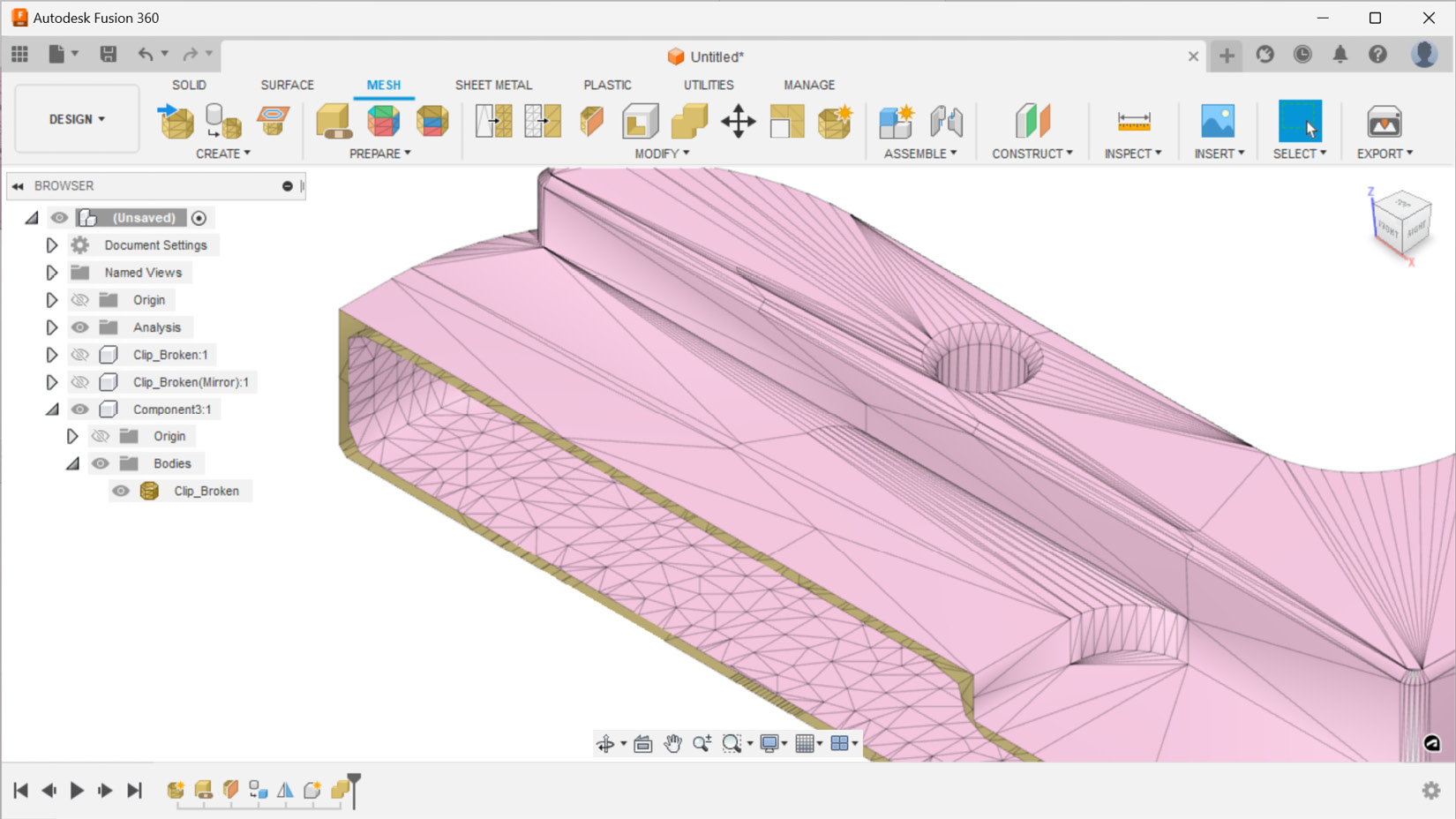Click the Scale Mesh tool icon
1456x819 pixels.
tap(786, 121)
